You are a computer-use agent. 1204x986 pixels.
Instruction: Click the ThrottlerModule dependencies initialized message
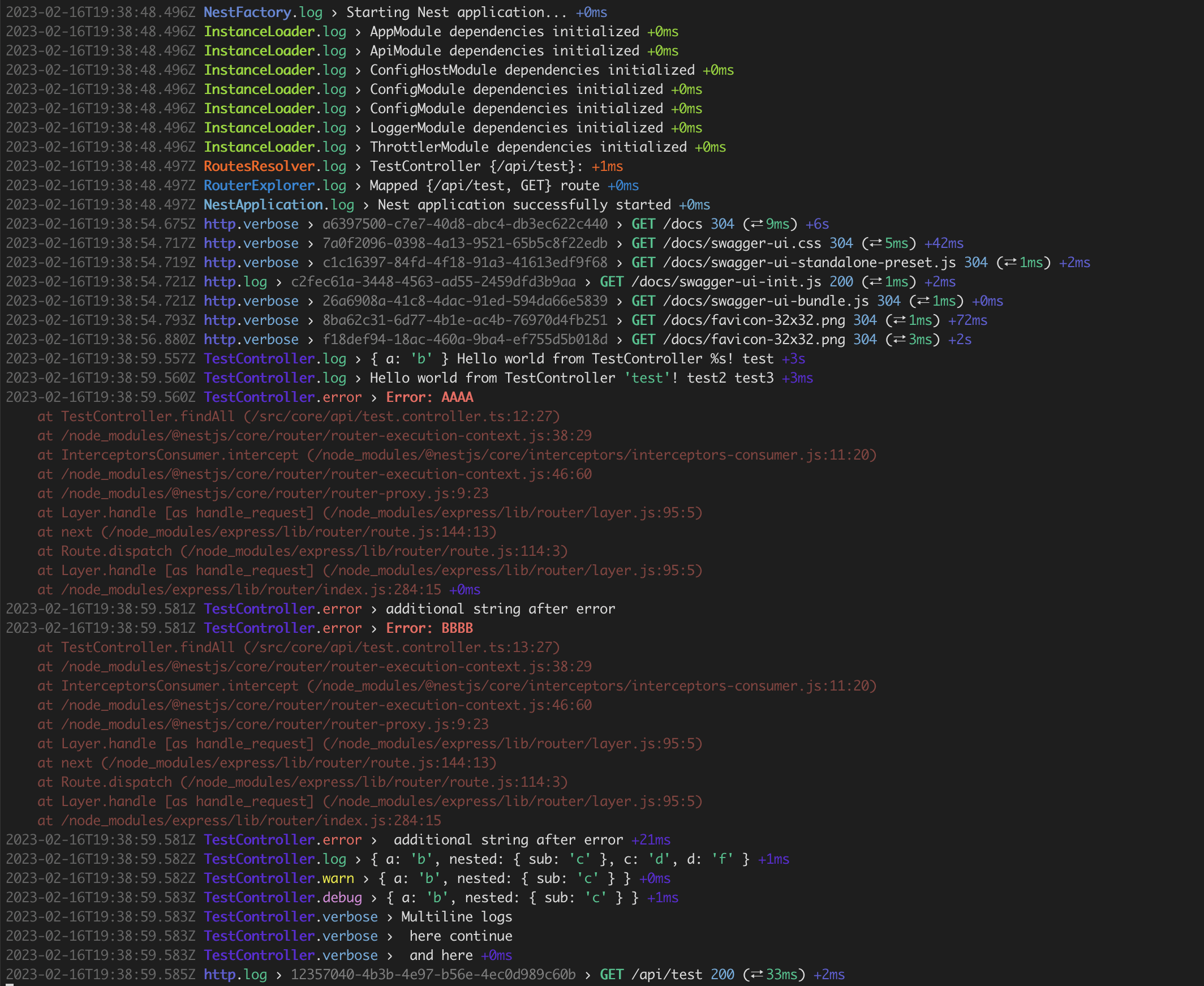[528, 147]
